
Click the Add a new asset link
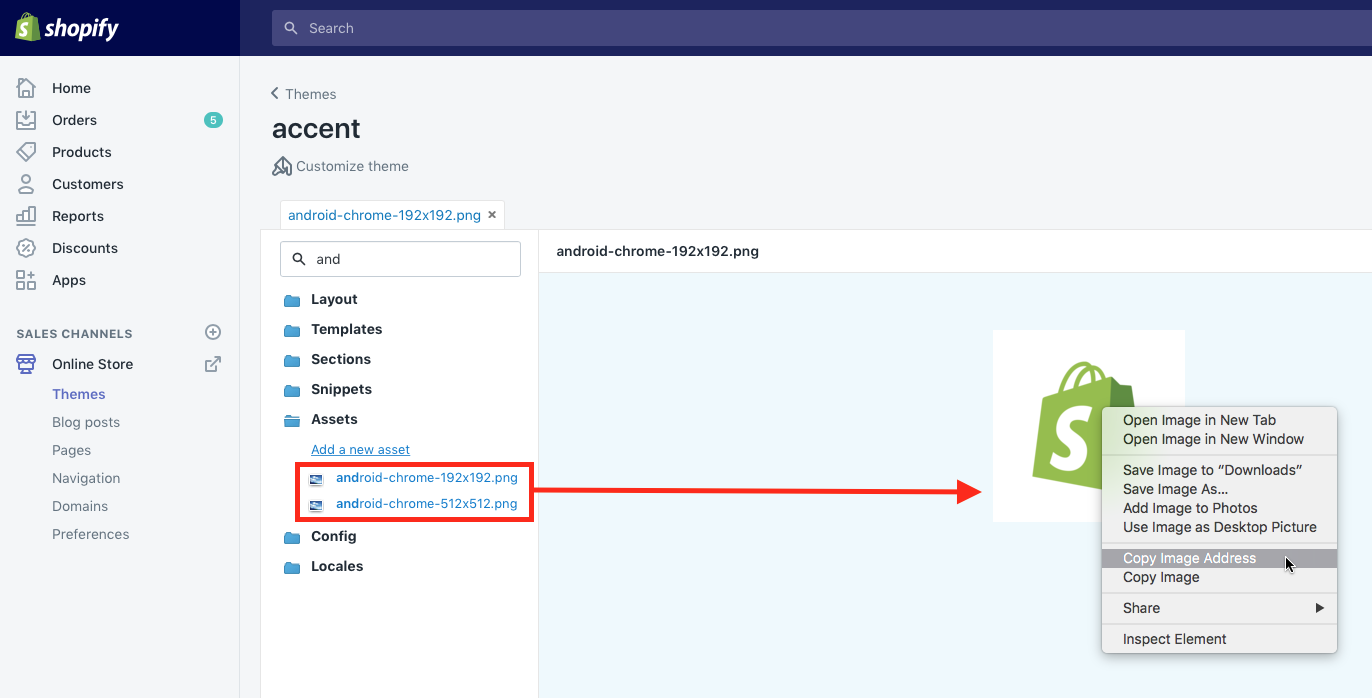pyautogui.click(x=360, y=449)
